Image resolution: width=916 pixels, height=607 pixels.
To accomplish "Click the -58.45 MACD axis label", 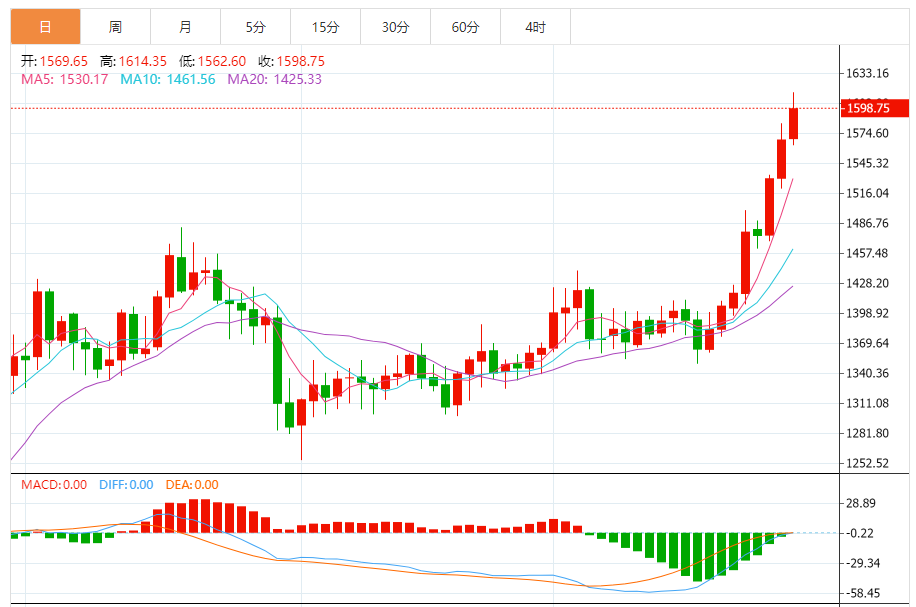I will click(x=863, y=594).
